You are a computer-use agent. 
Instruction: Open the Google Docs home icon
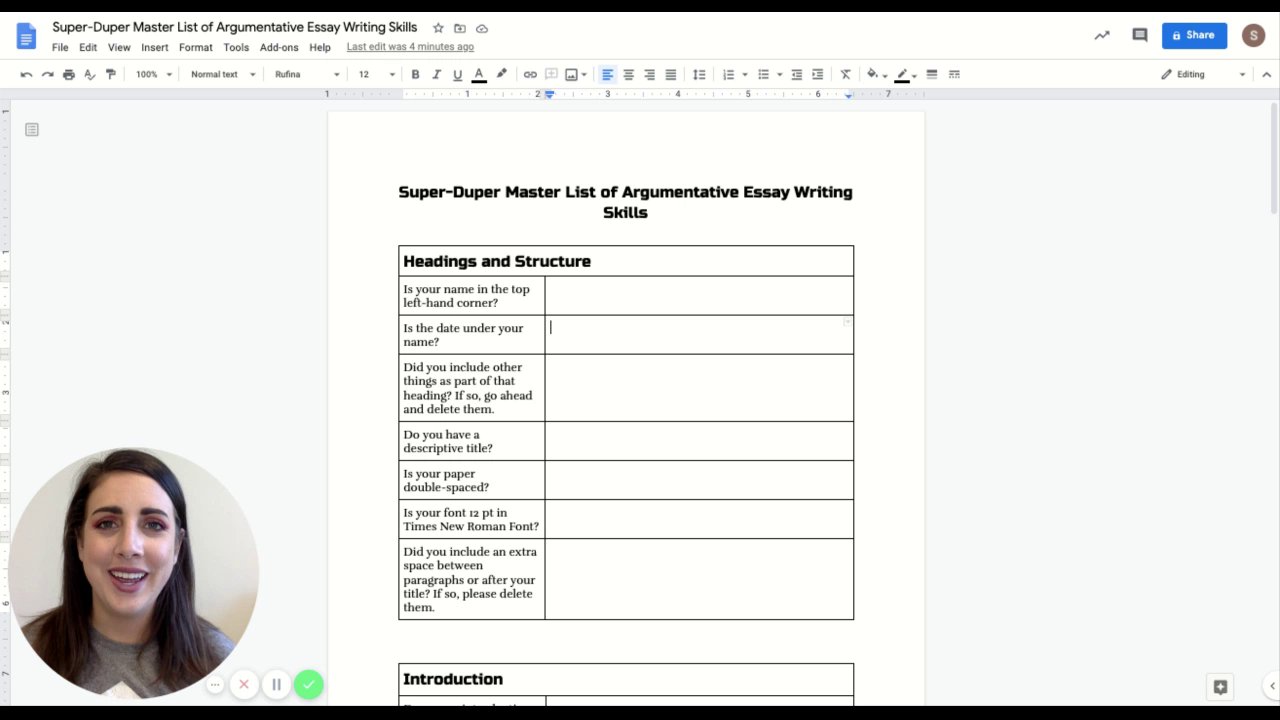pyautogui.click(x=26, y=36)
